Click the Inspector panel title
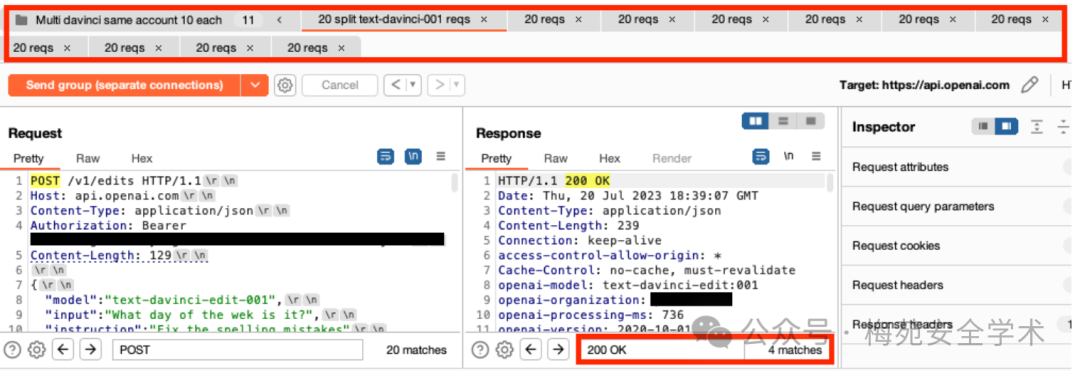This screenshot has height=376, width=1080. tap(884, 127)
